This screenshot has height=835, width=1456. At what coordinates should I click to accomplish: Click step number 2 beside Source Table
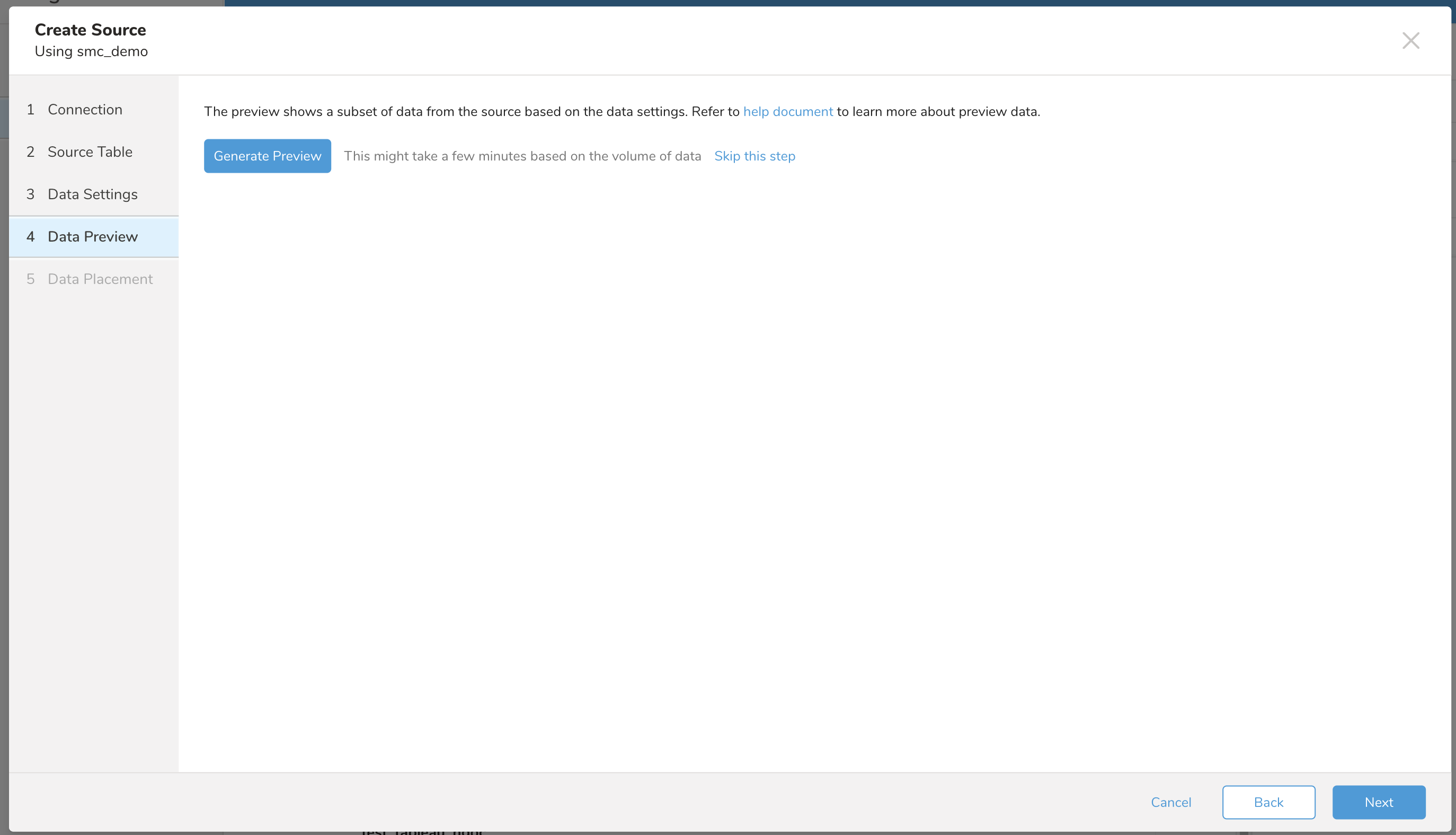[x=30, y=152]
